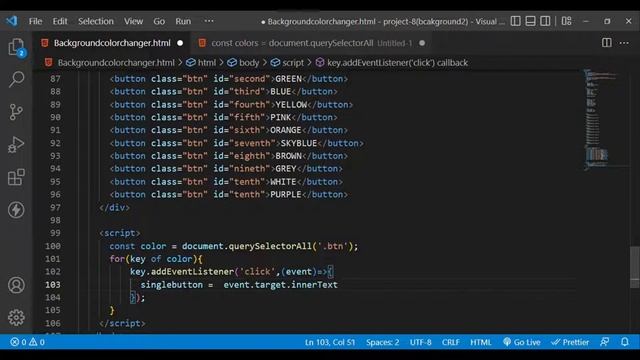Open the Run menu
Screen dimensions: 640x360
(x=183, y=21)
